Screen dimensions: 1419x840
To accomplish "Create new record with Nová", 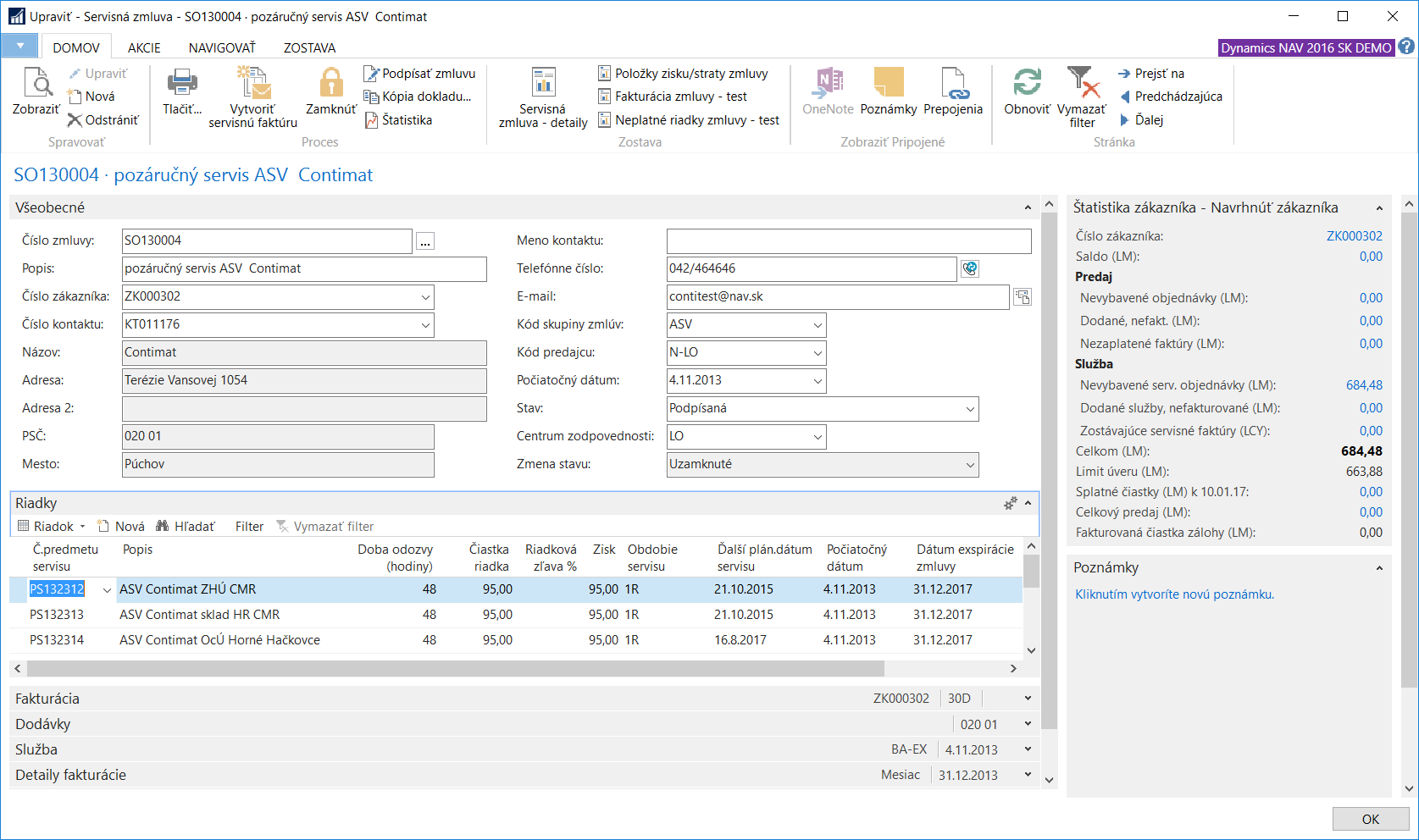I will [91, 97].
